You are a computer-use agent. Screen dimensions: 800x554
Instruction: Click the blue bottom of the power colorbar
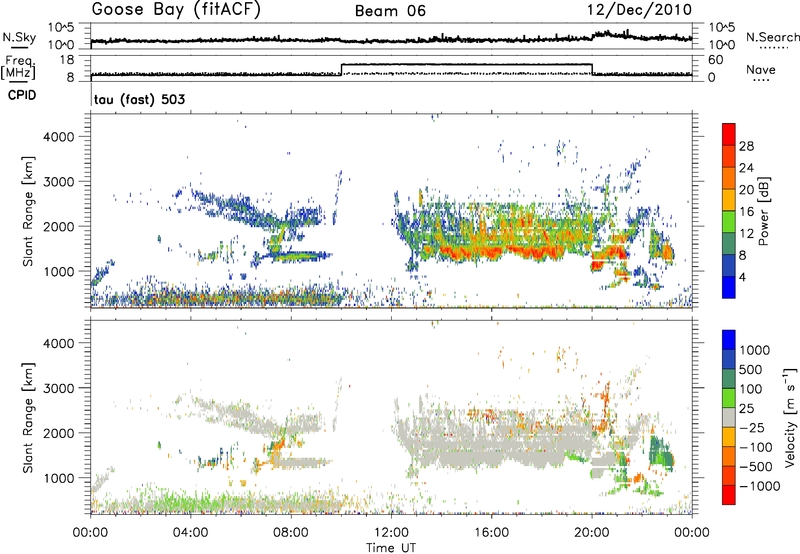tap(729, 287)
